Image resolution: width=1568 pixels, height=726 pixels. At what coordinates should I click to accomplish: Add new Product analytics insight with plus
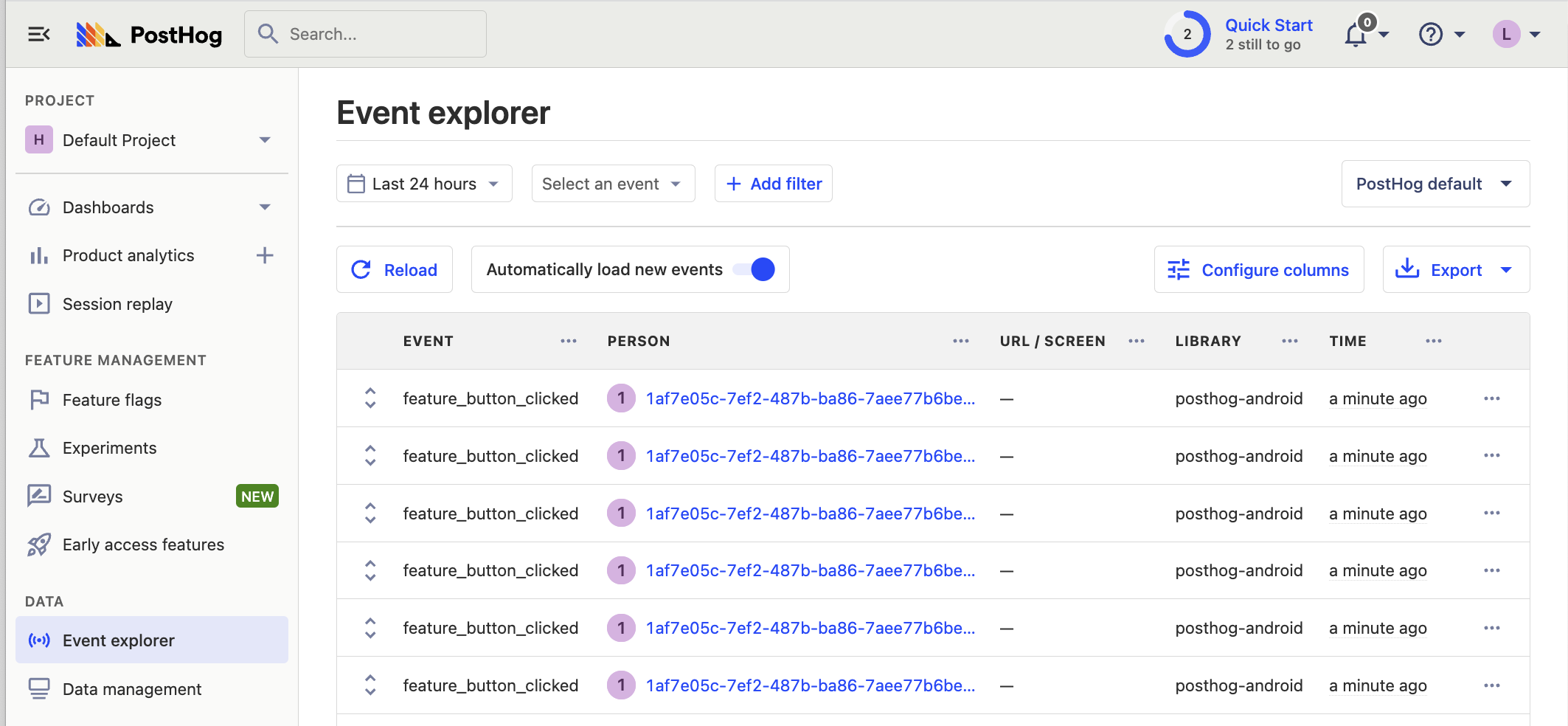265,255
